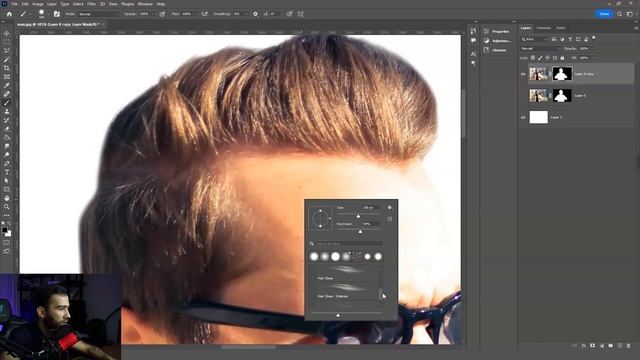The height and width of the screenshot is (360, 640).
Task: Click the foreground color swatch
Action: tap(4, 230)
